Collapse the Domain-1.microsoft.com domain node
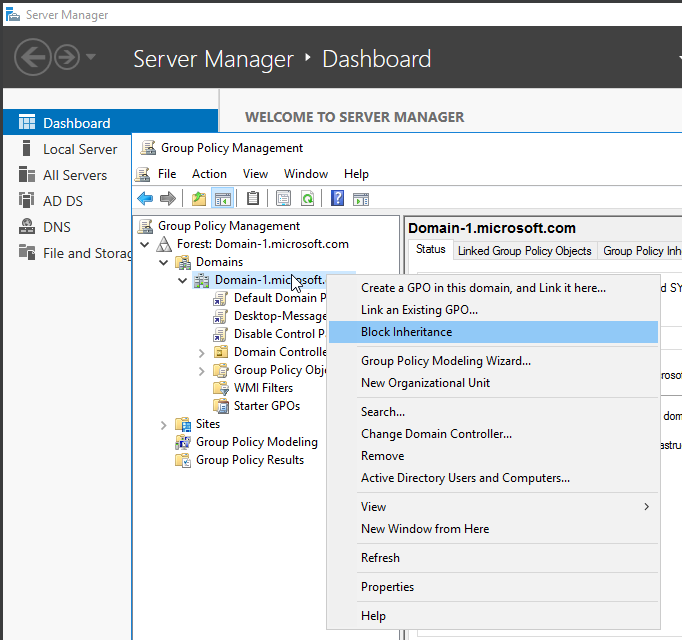 coord(183,280)
